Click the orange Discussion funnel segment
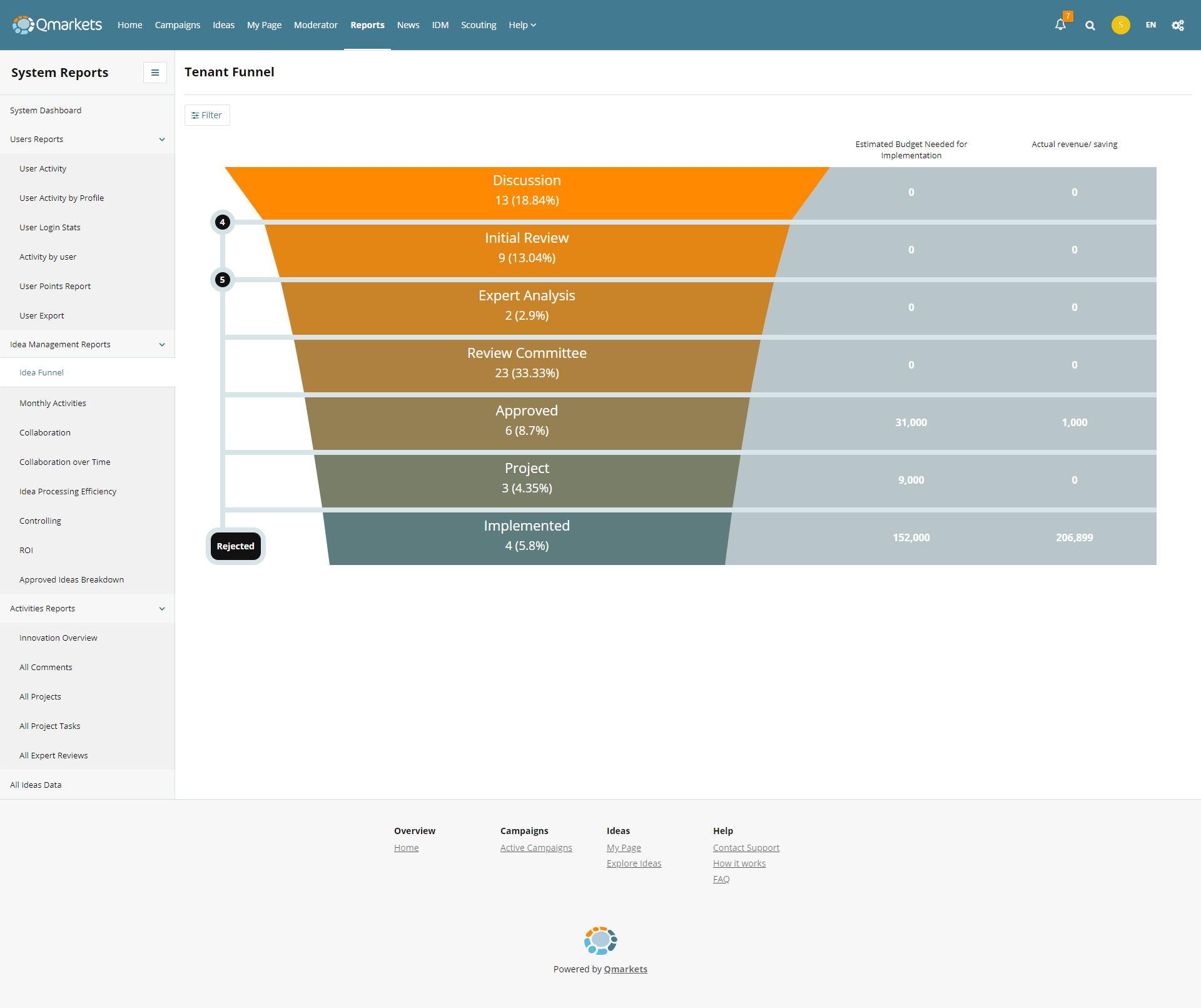Viewport: 1201px width, 1008px height. pos(527,191)
